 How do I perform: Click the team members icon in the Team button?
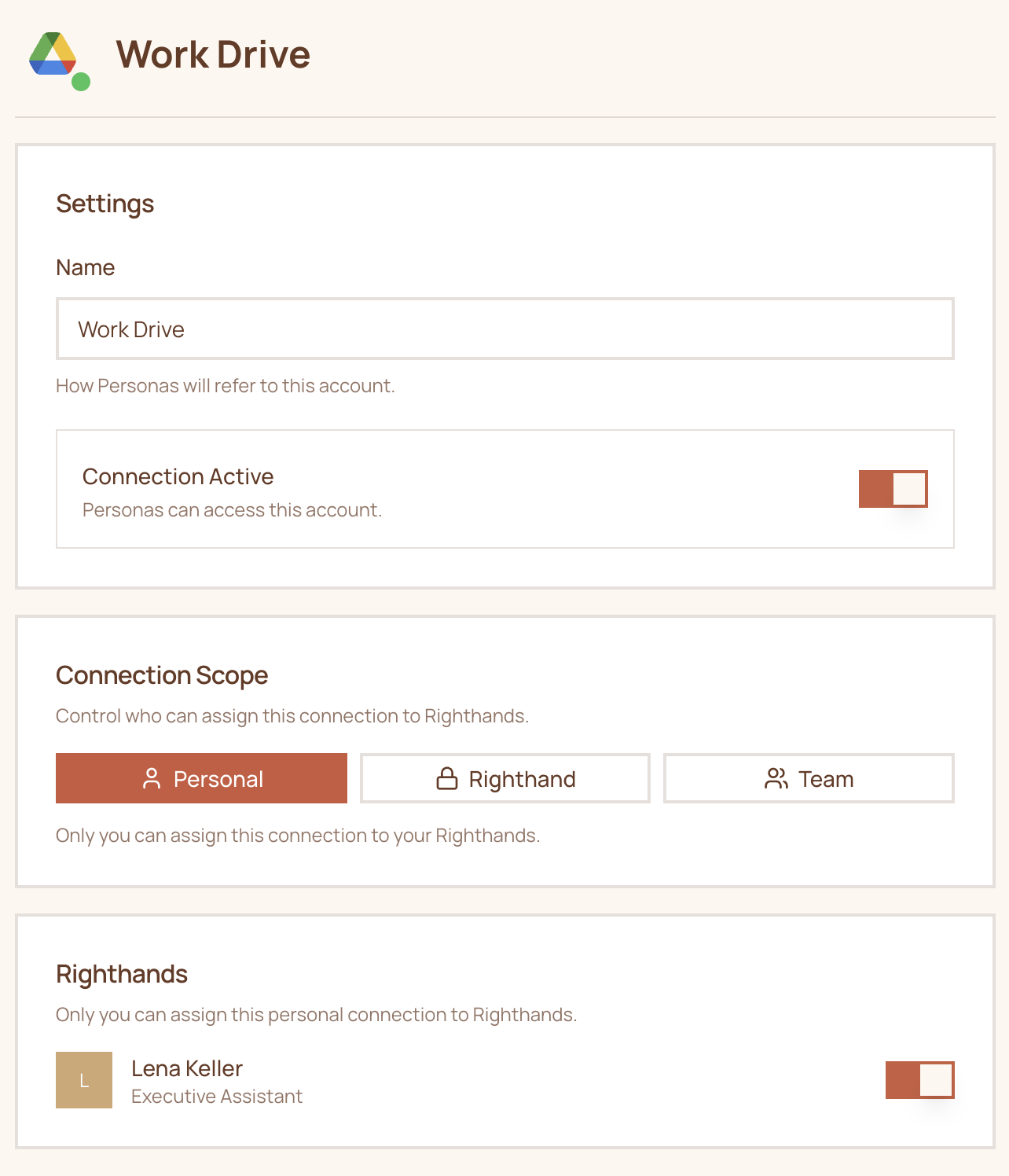coord(776,778)
